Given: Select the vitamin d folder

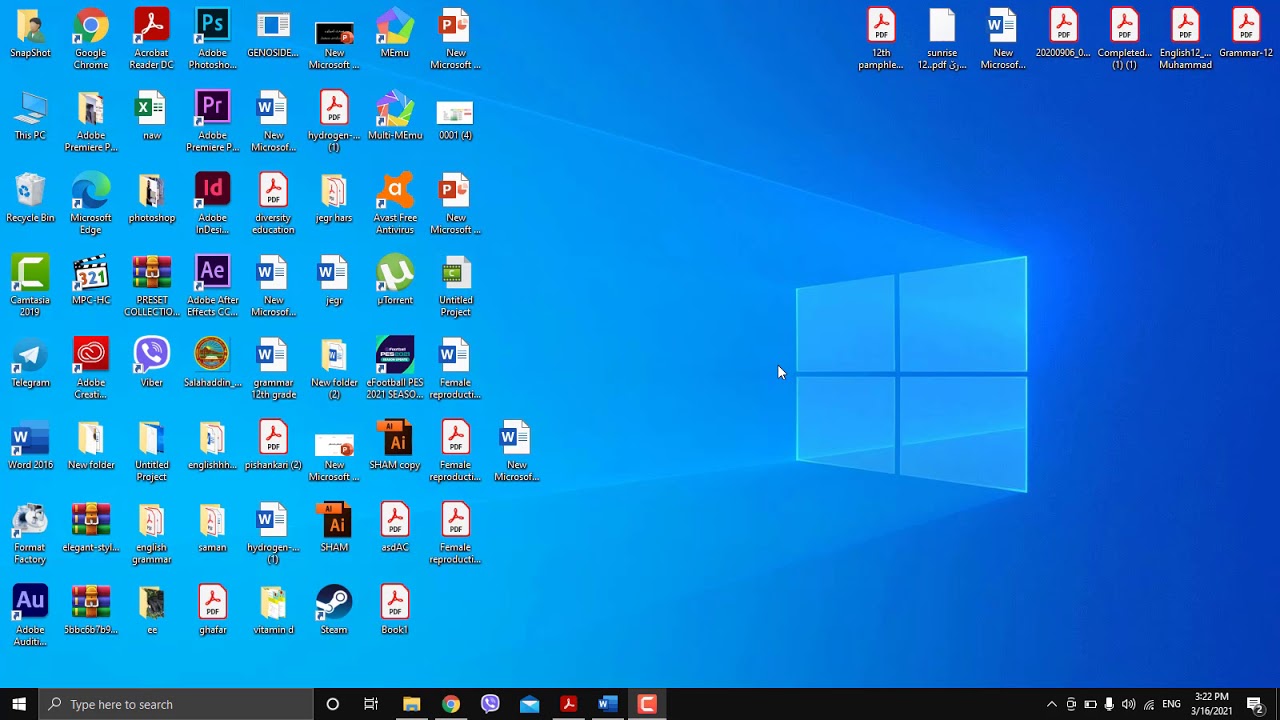Looking at the screenshot, I should pos(273,610).
